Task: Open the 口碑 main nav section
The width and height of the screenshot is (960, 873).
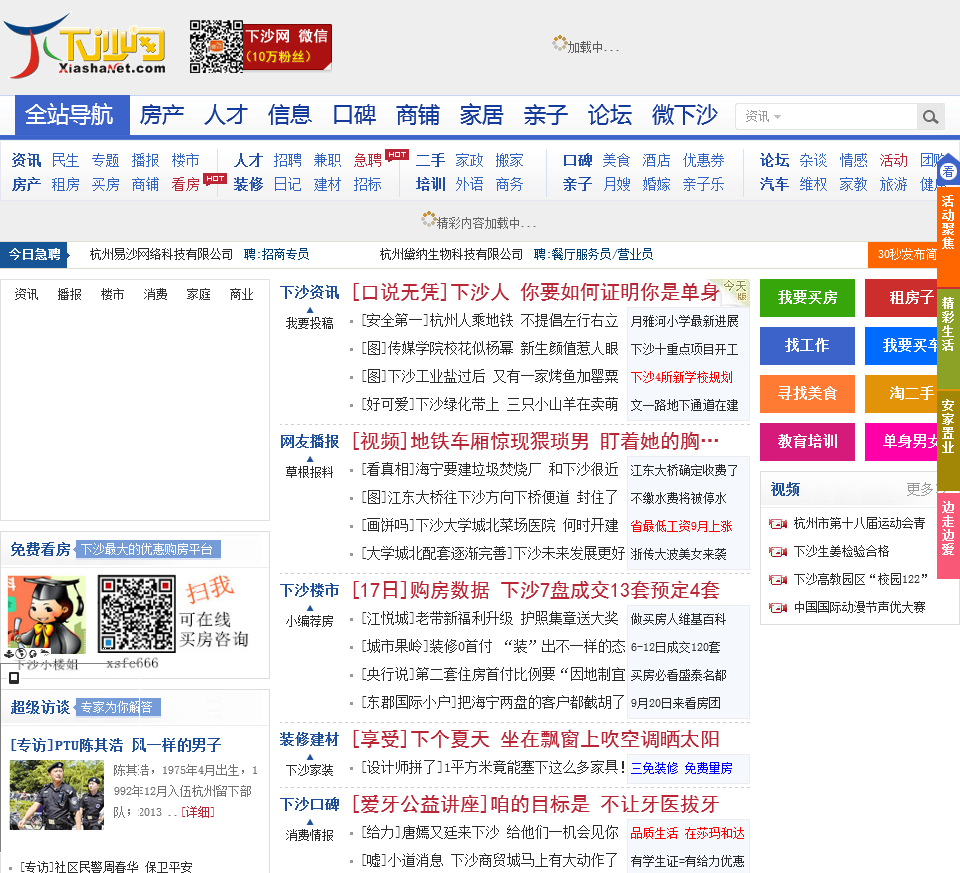Action: 354,114
